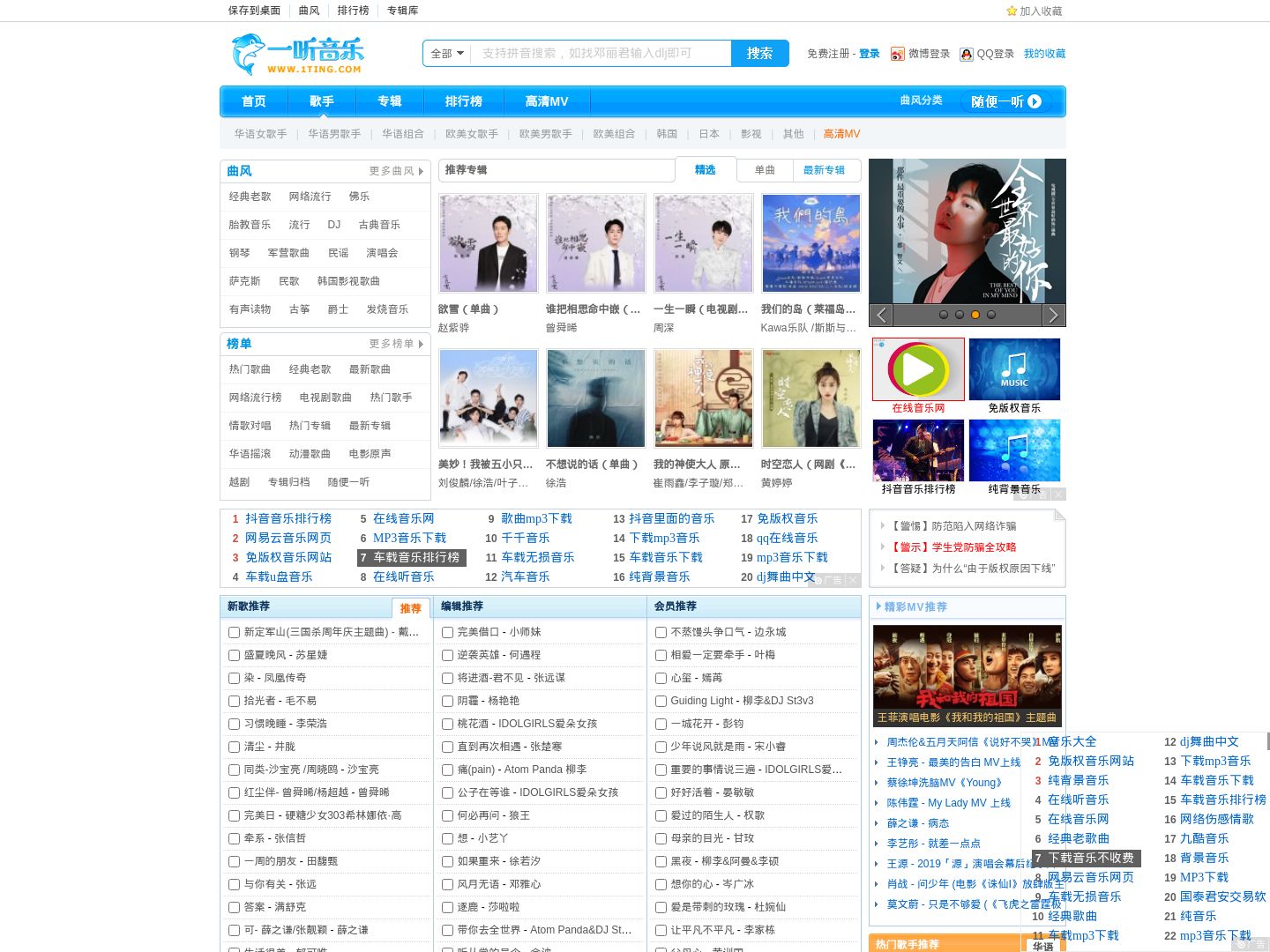The height and width of the screenshot is (952, 1270).
Task: Open the 我们的岛 album cover
Action: (811, 243)
